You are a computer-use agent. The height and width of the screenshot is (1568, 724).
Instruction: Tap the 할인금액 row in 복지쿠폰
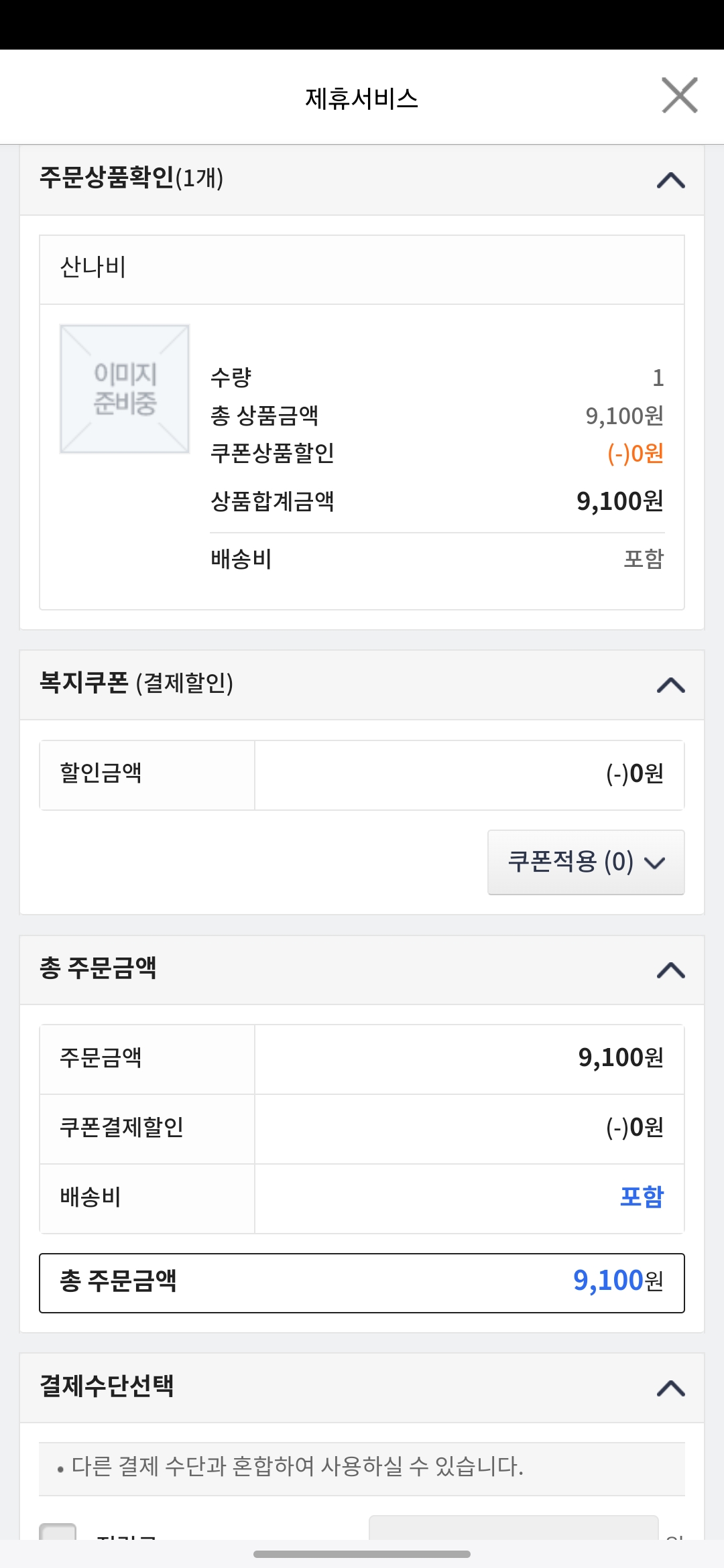click(362, 775)
